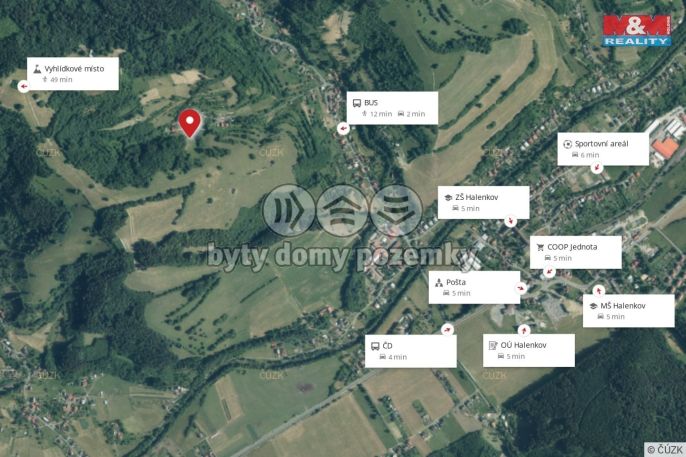Click the M&M Reality logo
Image resolution: width=686 pixels, height=457 pixels.
pos(637,31)
